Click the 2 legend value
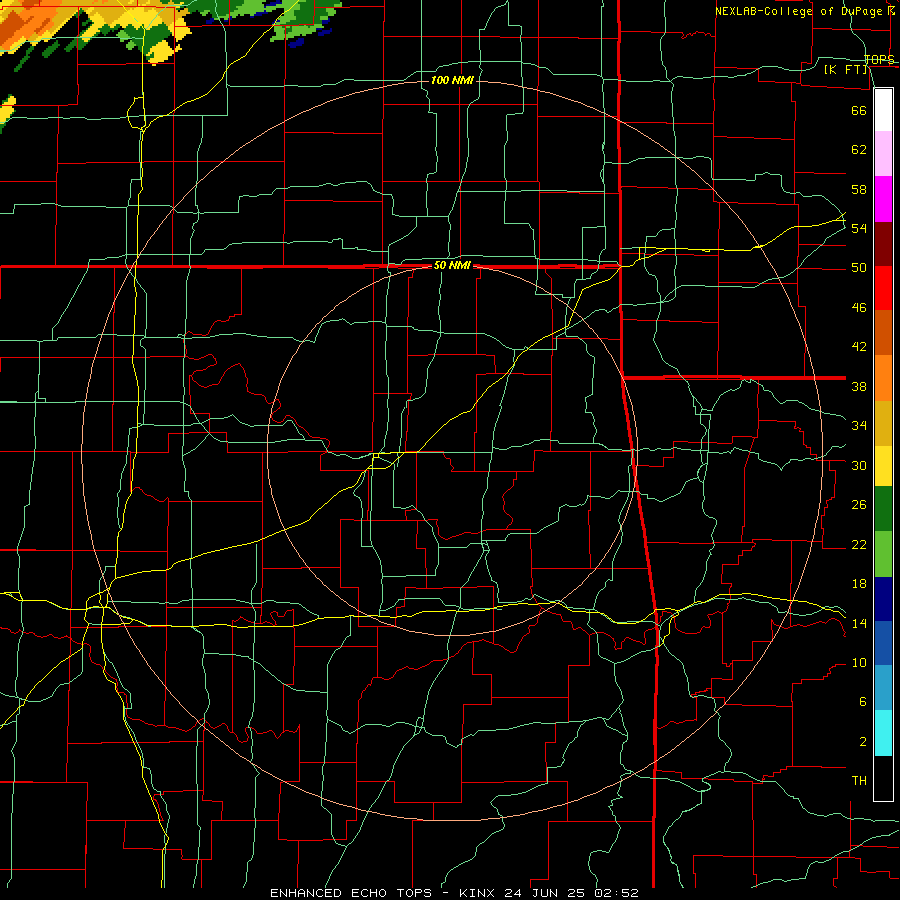 coord(862,742)
